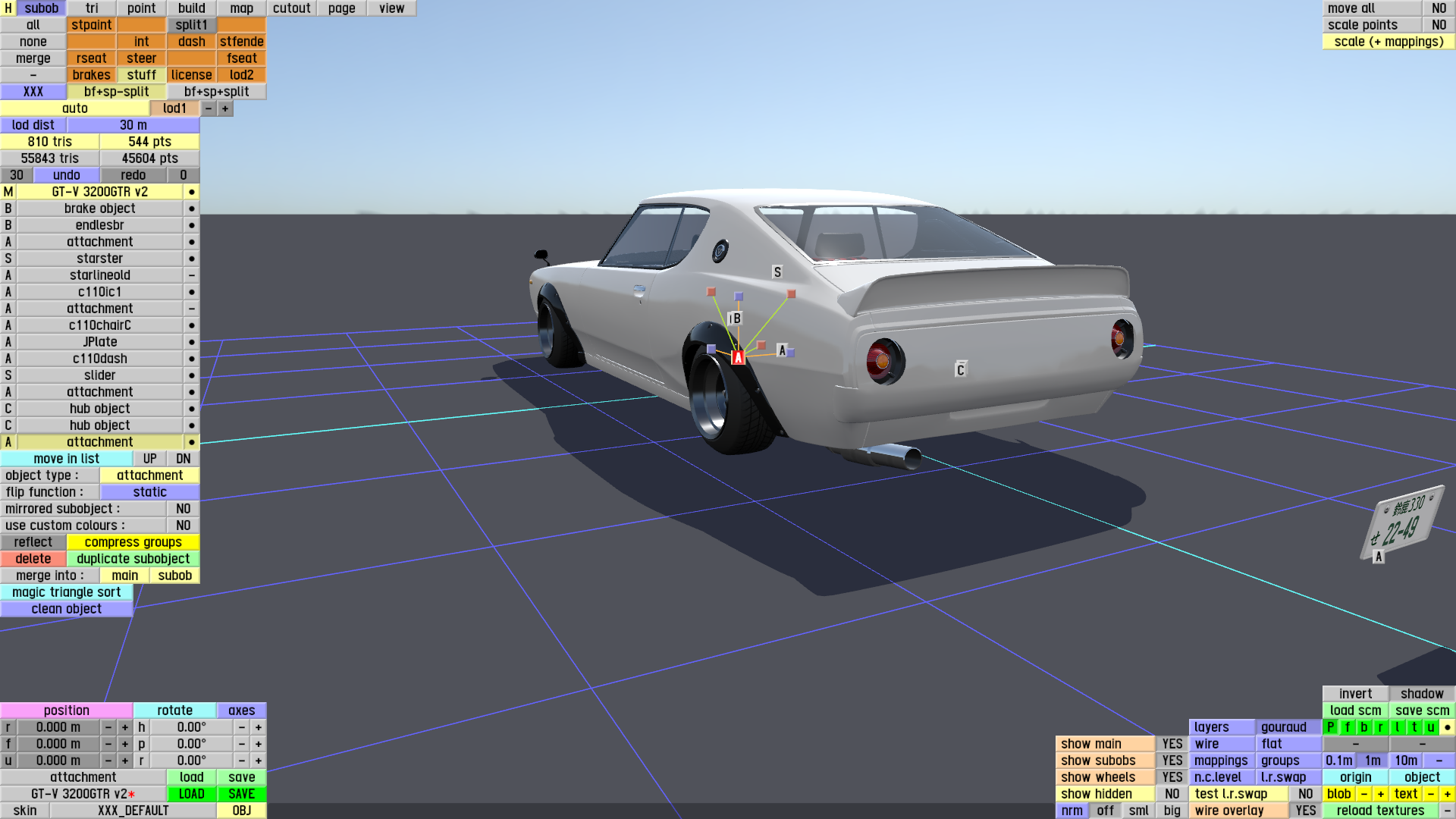Click the dot visibility icon beside JPlate

pyautogui.click(x=192, y=342)
